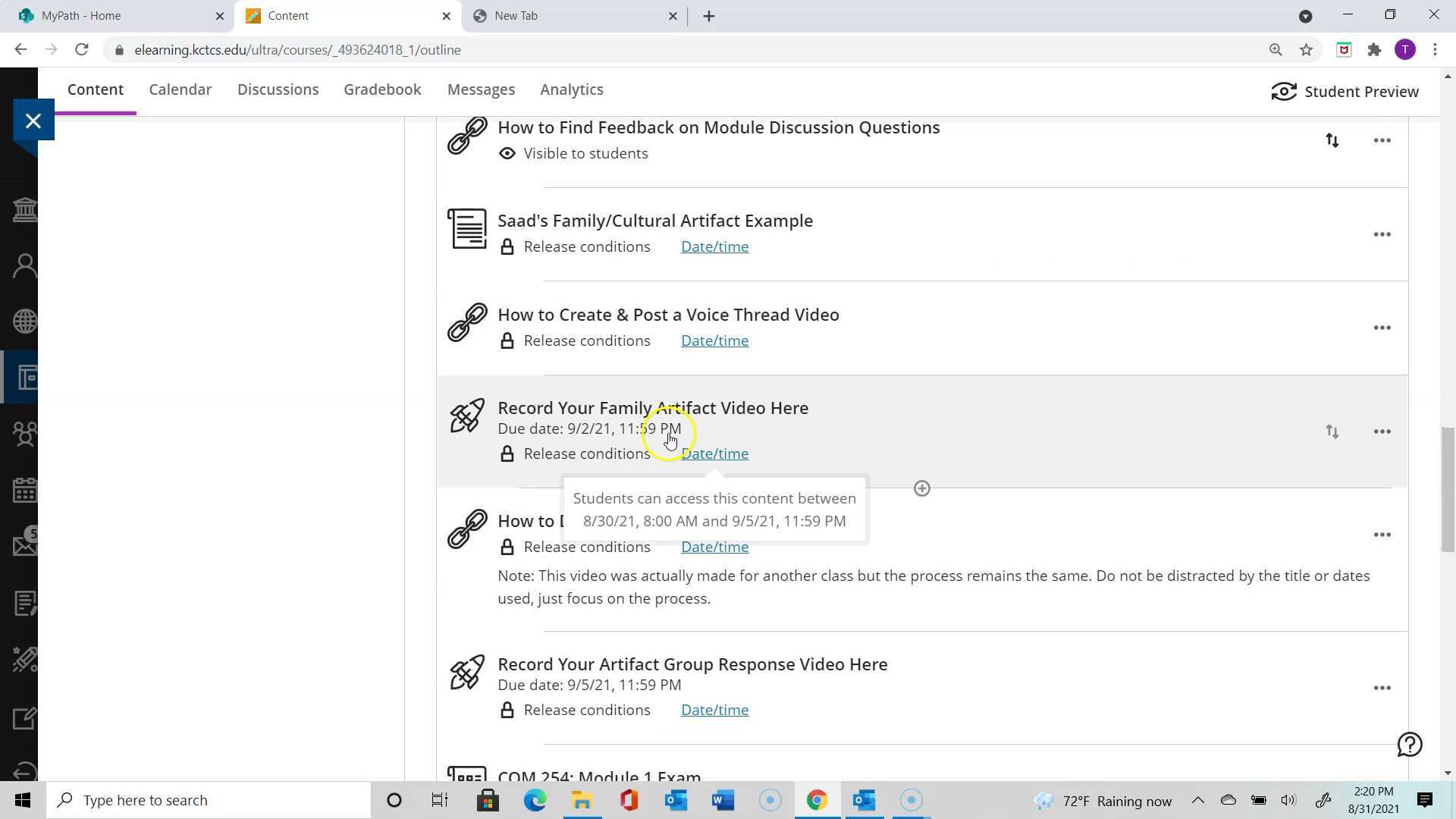Click the organizations people icon in sidebar
This screenshot has width=1456, height=819.
point(24,435)
